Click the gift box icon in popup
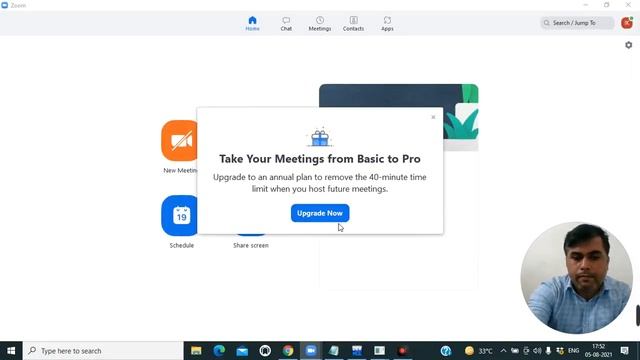The height and width of the screenshot is (360, 640). pyautogui.click(x=320, y=137)
